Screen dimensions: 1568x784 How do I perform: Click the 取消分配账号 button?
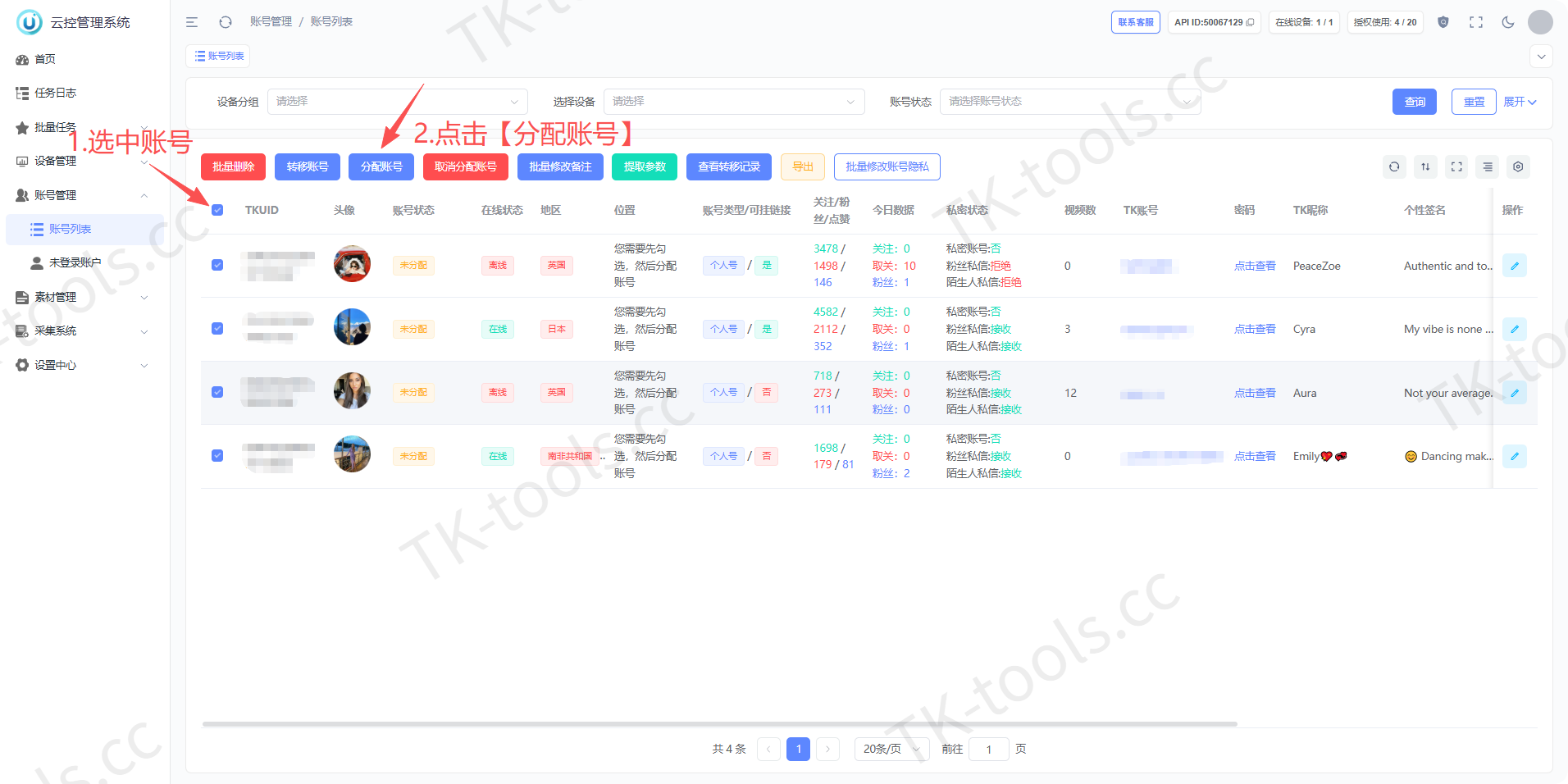point(466,166)
